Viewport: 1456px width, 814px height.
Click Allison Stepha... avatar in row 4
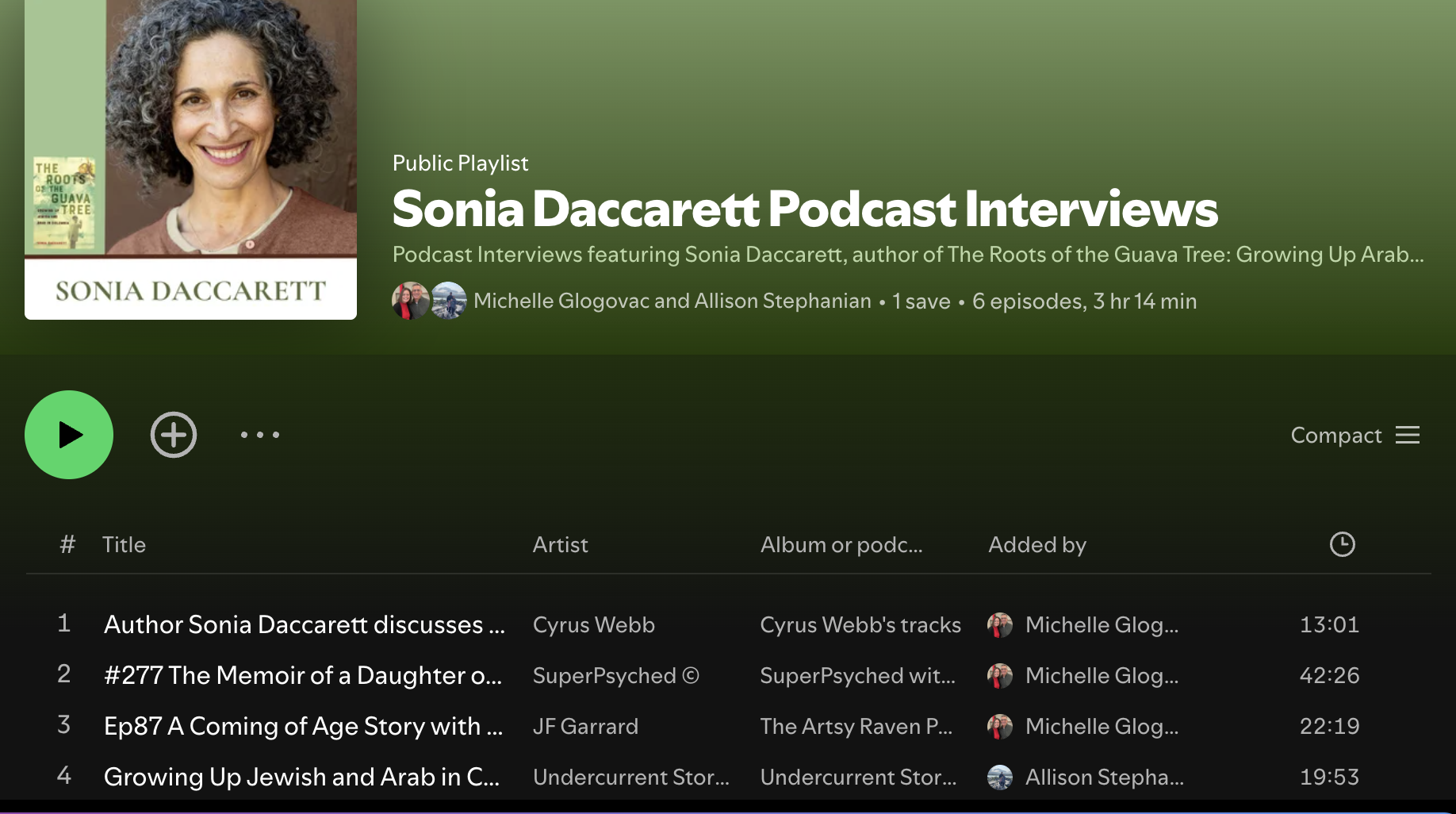1000,777
